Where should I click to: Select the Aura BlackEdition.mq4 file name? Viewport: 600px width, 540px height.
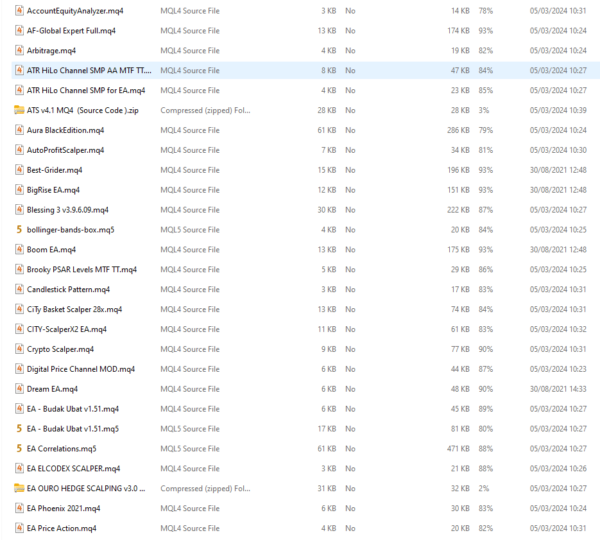coord(65,131)
